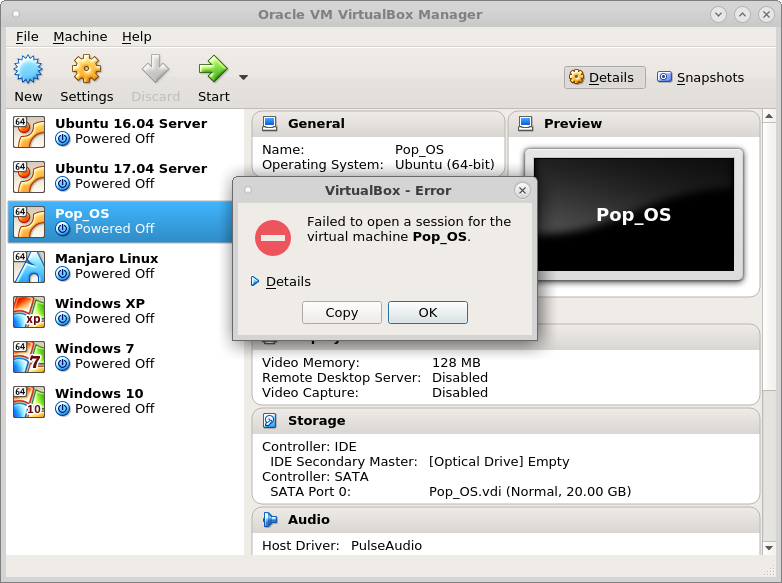Open the Machine menu

coord(80,36)
